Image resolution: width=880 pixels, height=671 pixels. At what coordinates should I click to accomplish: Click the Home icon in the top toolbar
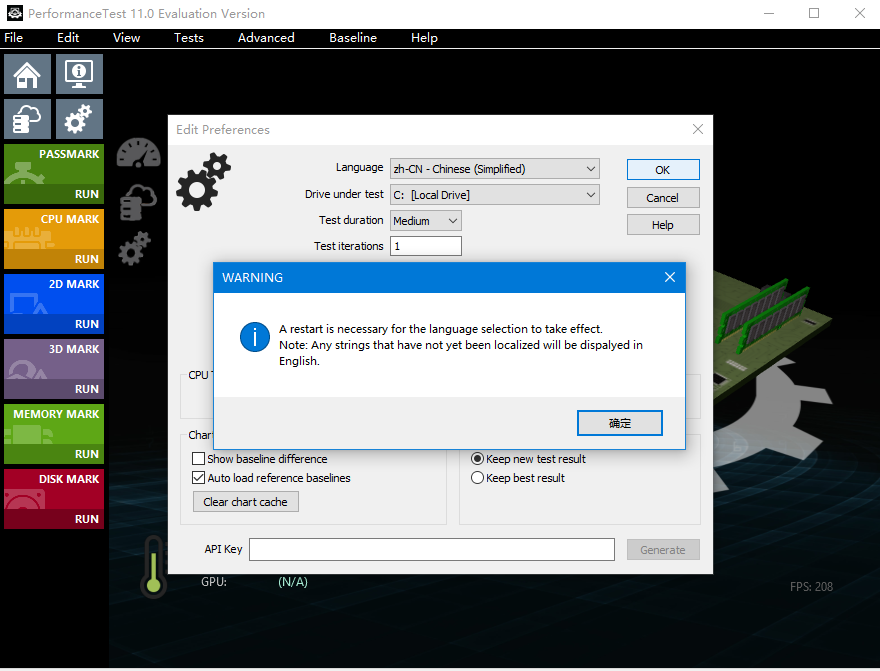pyautogui.click(x=27, y=73)
